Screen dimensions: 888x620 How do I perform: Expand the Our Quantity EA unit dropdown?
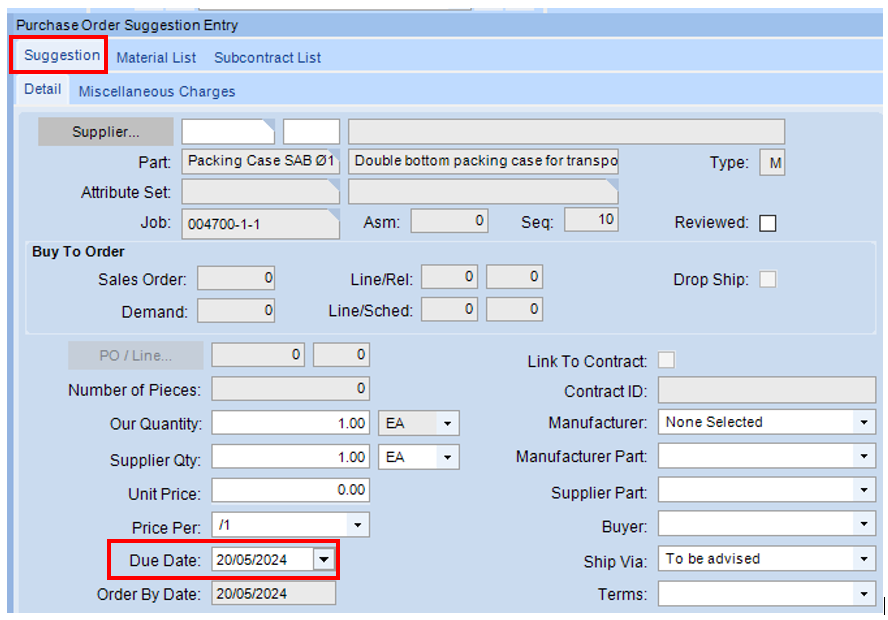click(446, 422)
